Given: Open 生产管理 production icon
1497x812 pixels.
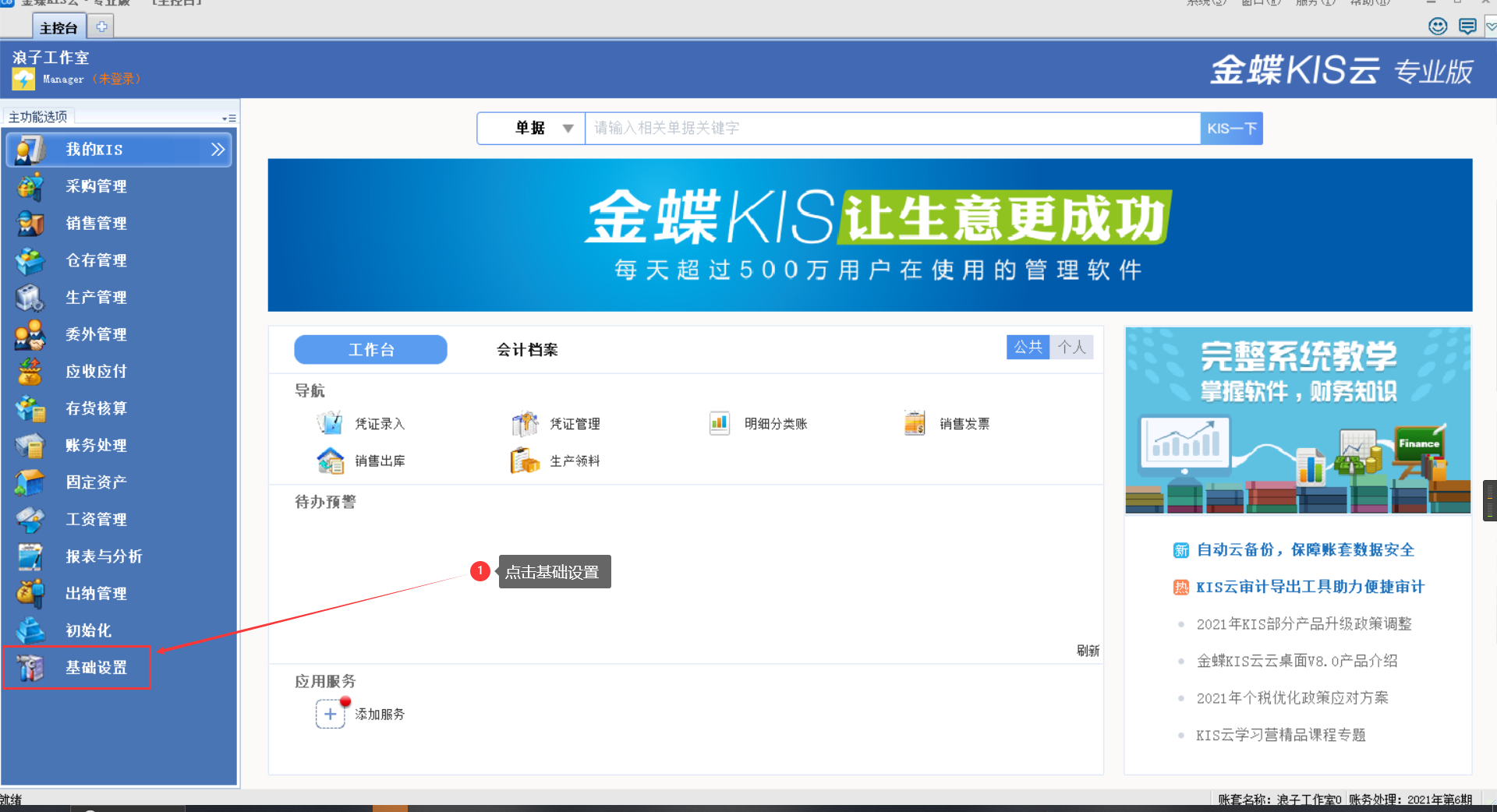Looking at the screenshot, I should pos(30,298).
